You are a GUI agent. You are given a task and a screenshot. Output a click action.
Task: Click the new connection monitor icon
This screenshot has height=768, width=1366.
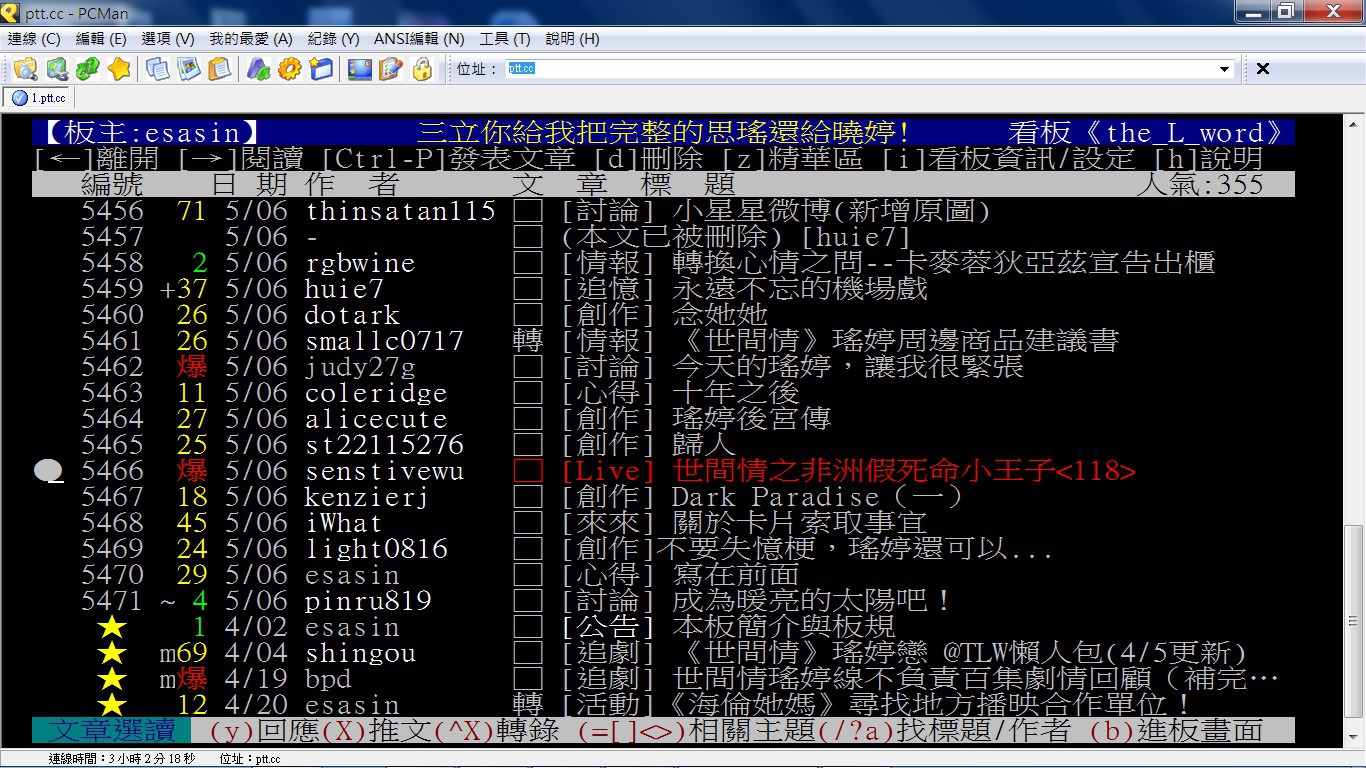click(57, 69)
